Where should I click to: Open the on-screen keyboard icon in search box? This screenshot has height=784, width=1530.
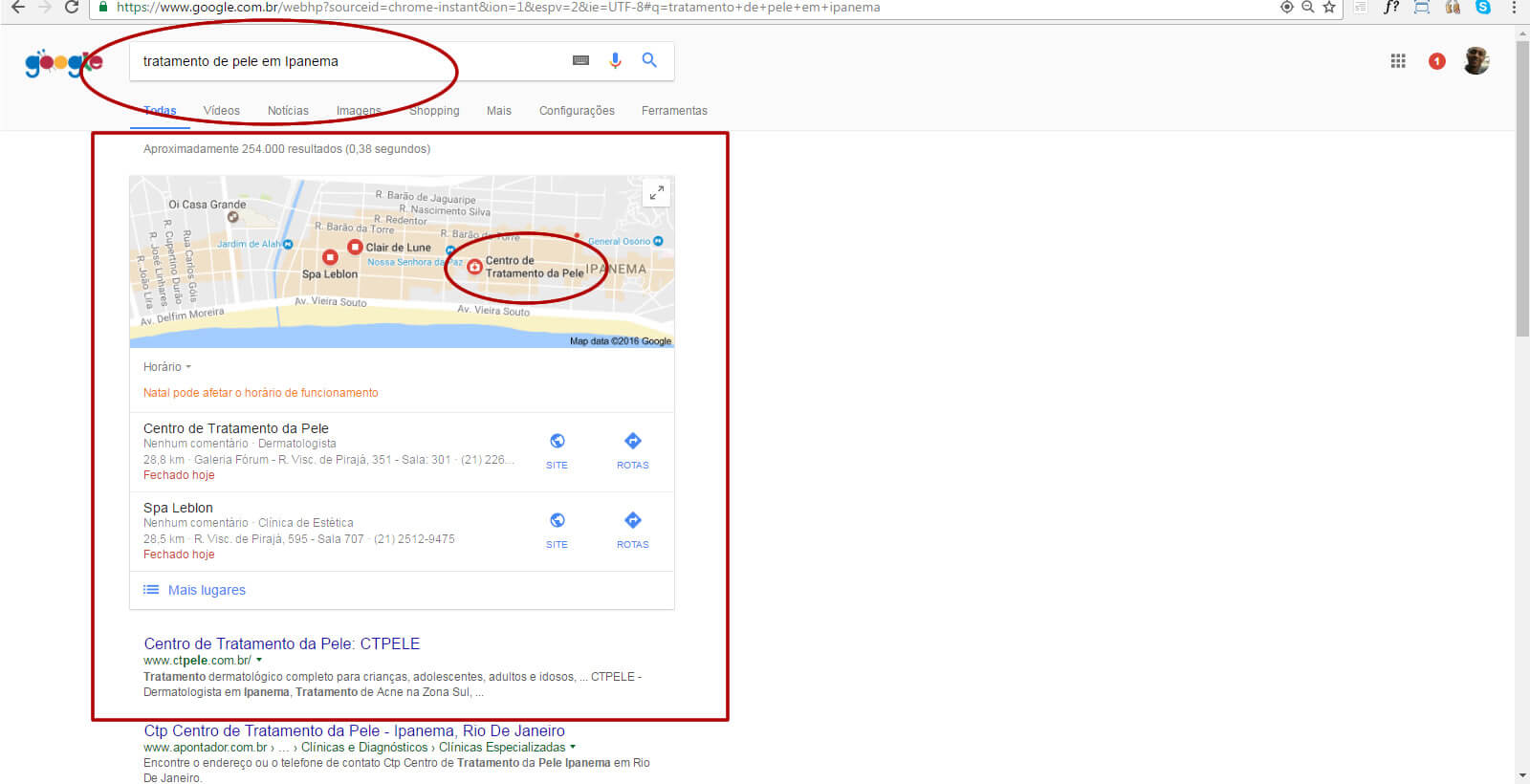click(x=580, y=60)
